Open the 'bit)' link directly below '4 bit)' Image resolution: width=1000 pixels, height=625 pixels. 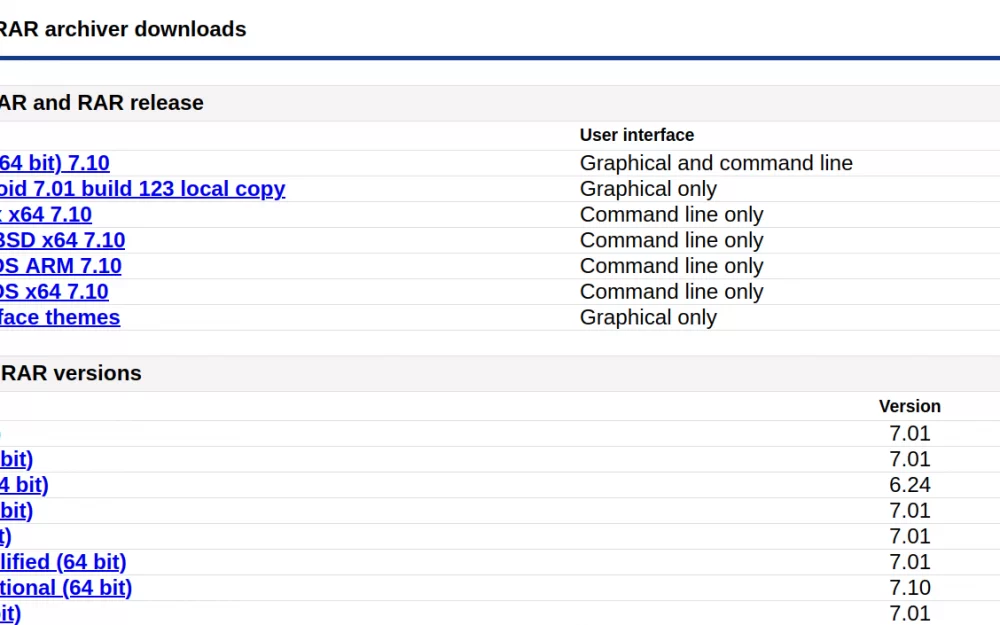(x=17, y=511)
